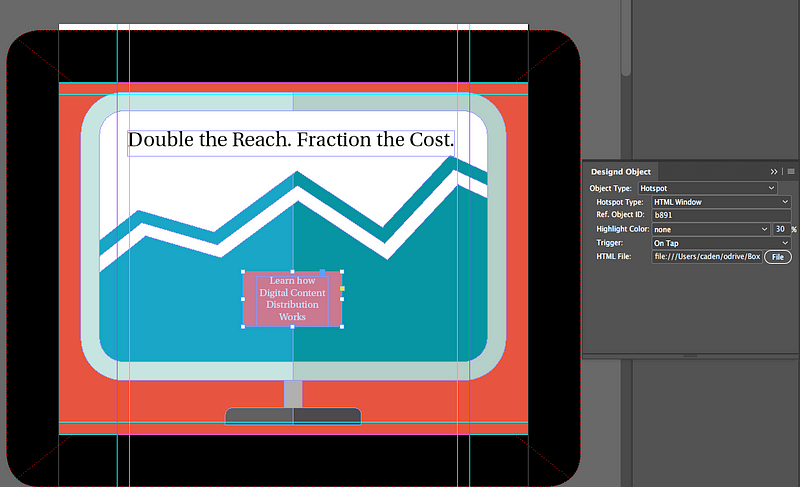Click the HTML File label
Screen dimensions: 800x487
click(x=614, y=257)
